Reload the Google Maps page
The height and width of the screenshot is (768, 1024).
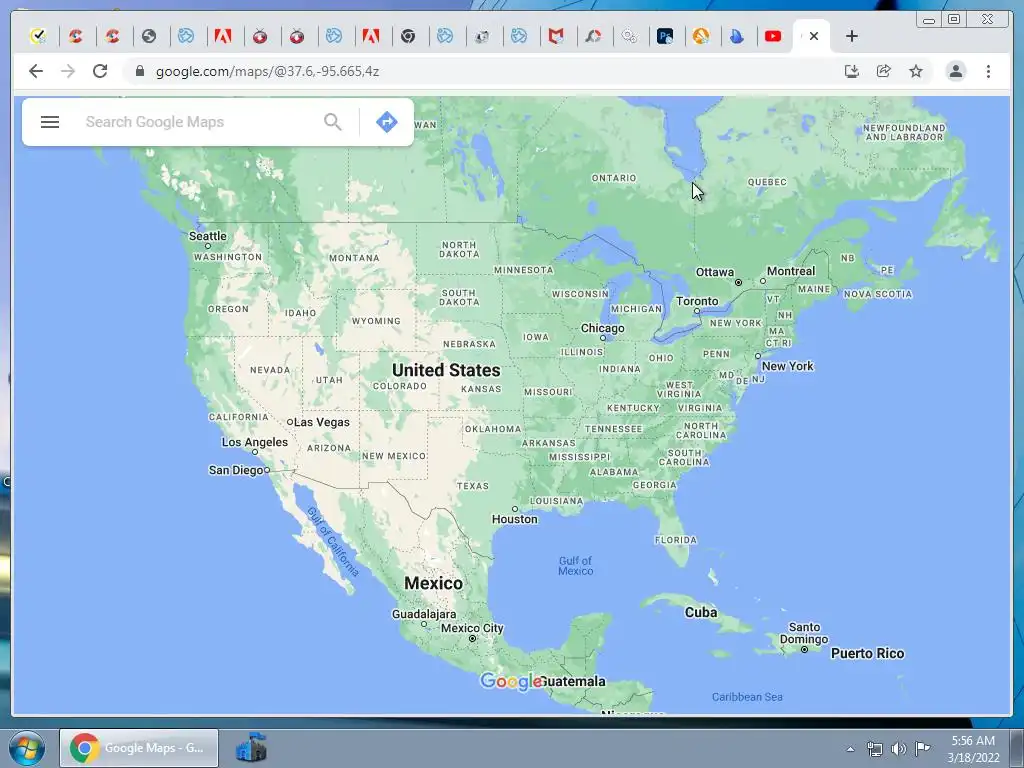pyautogui.click(x=100, y=71)
